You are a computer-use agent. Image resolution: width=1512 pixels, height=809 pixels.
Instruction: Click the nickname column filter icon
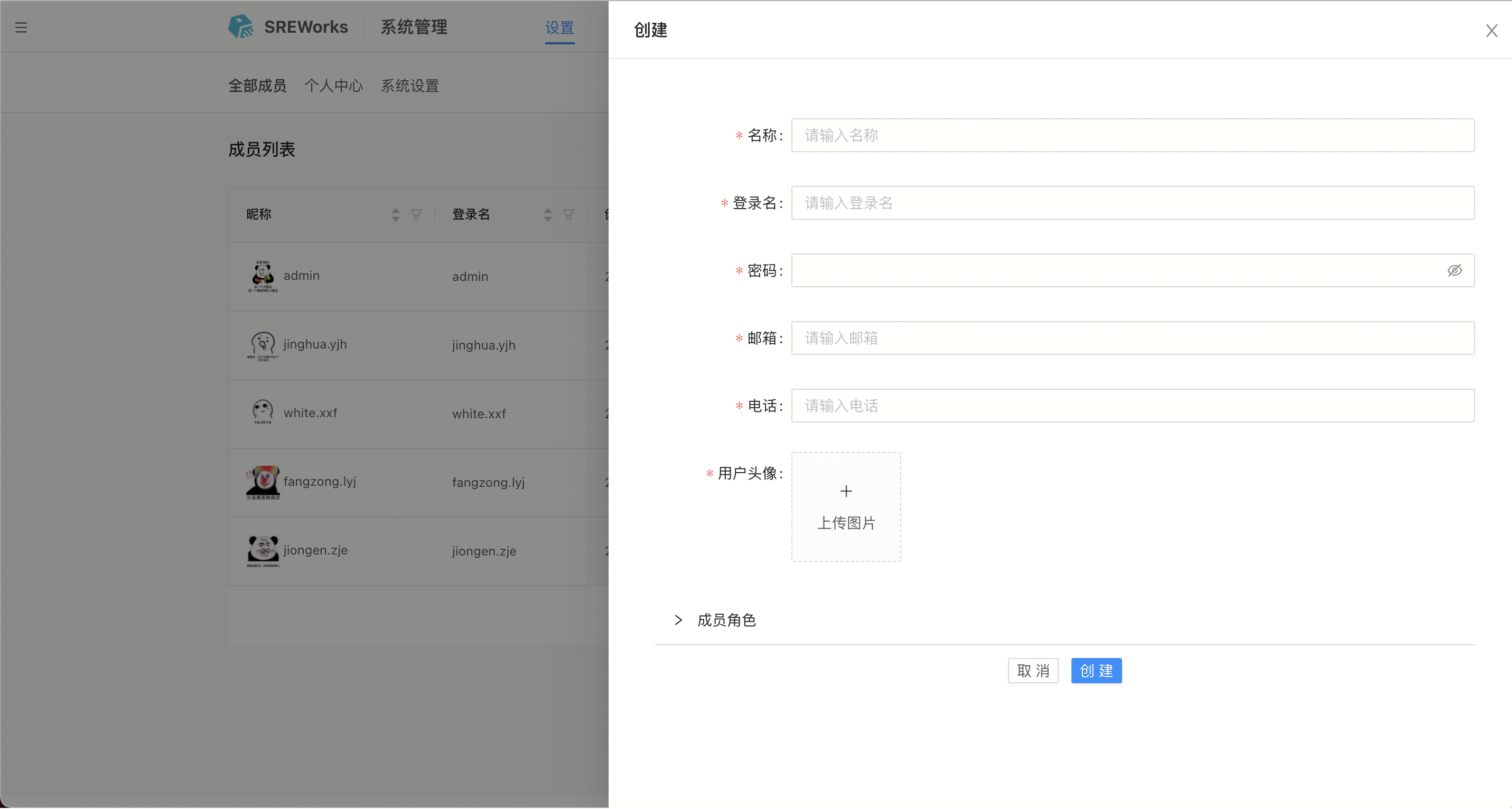pyautogui.click(x=416, y=215)
